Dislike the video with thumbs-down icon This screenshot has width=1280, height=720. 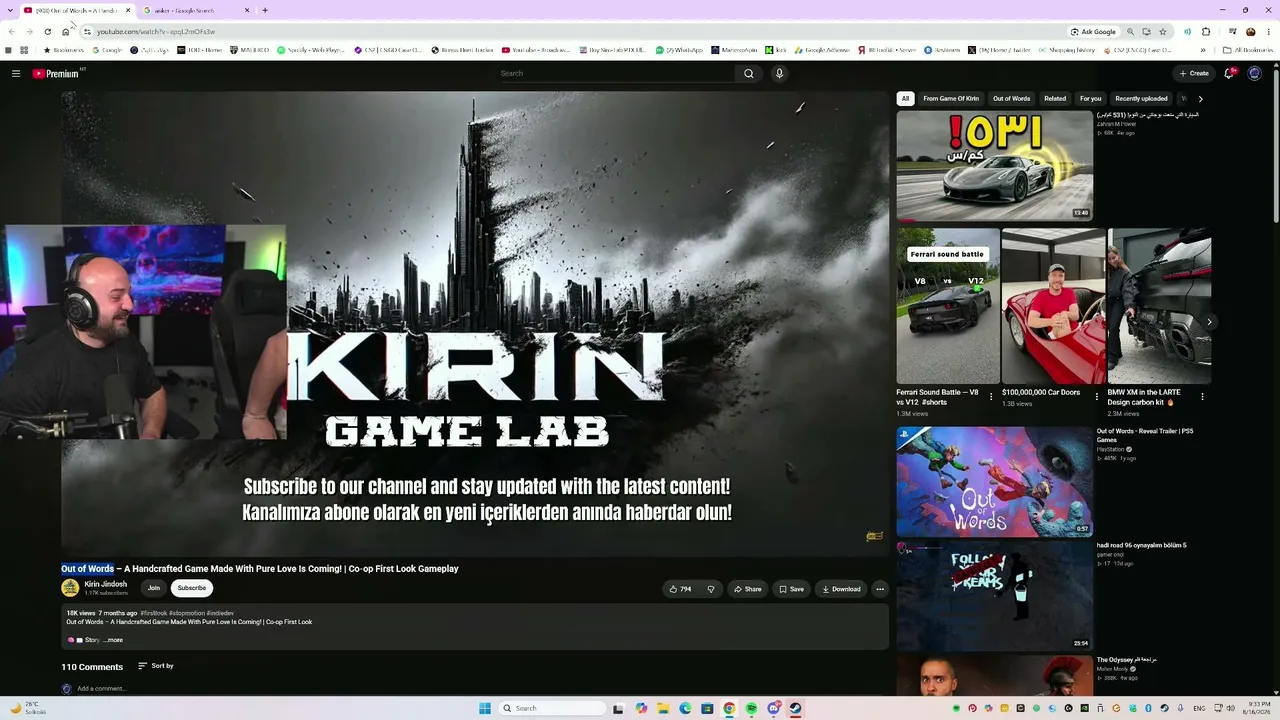(711, 589)
